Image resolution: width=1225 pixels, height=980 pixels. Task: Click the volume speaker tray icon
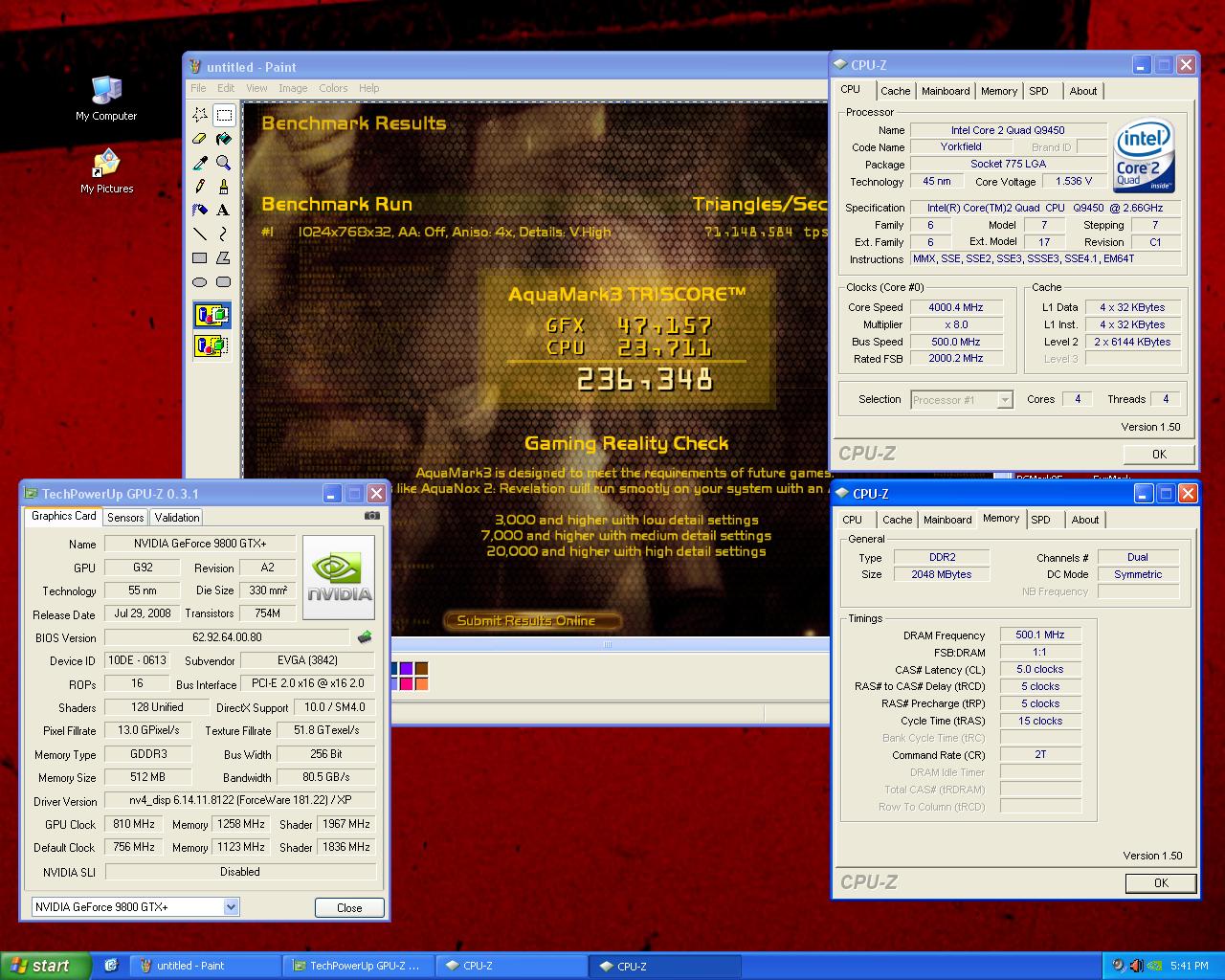(x=1137, y=966)
